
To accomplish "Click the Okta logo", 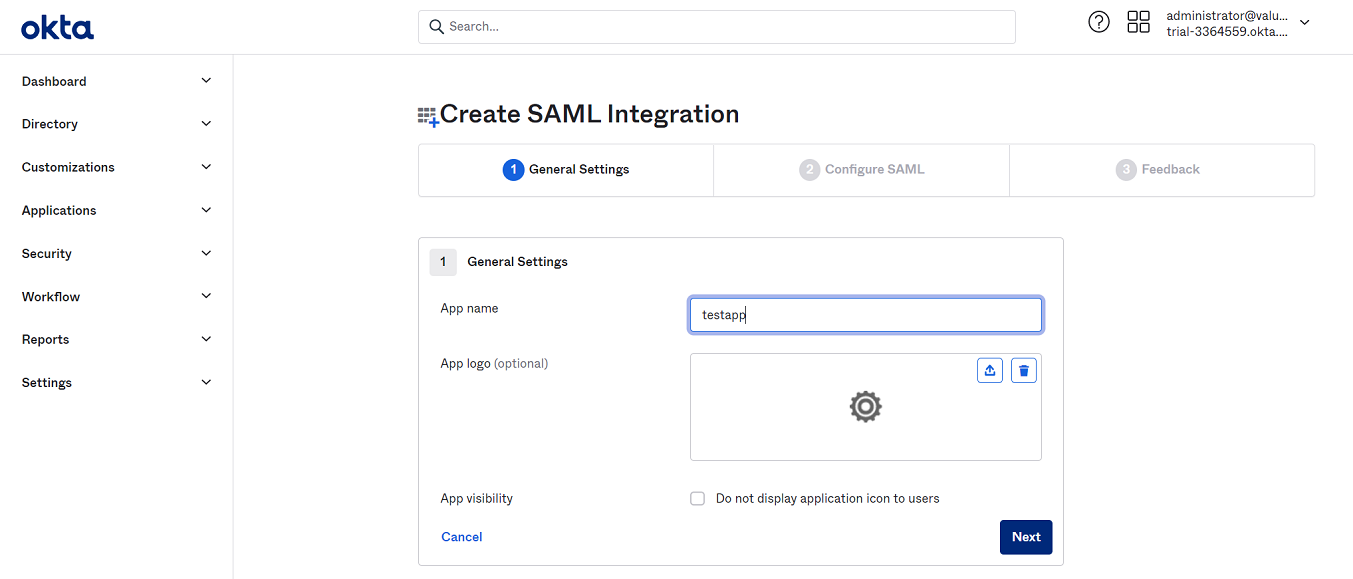I will 58,27.
